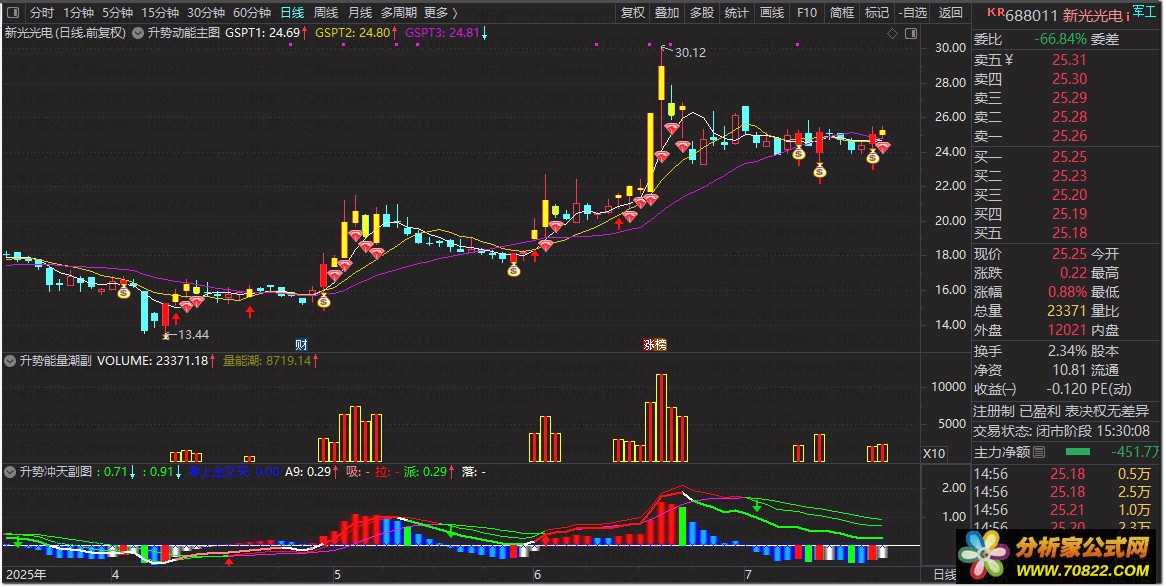
Task: Click the diamond marker icon above chart
Action: coord(892,33)
